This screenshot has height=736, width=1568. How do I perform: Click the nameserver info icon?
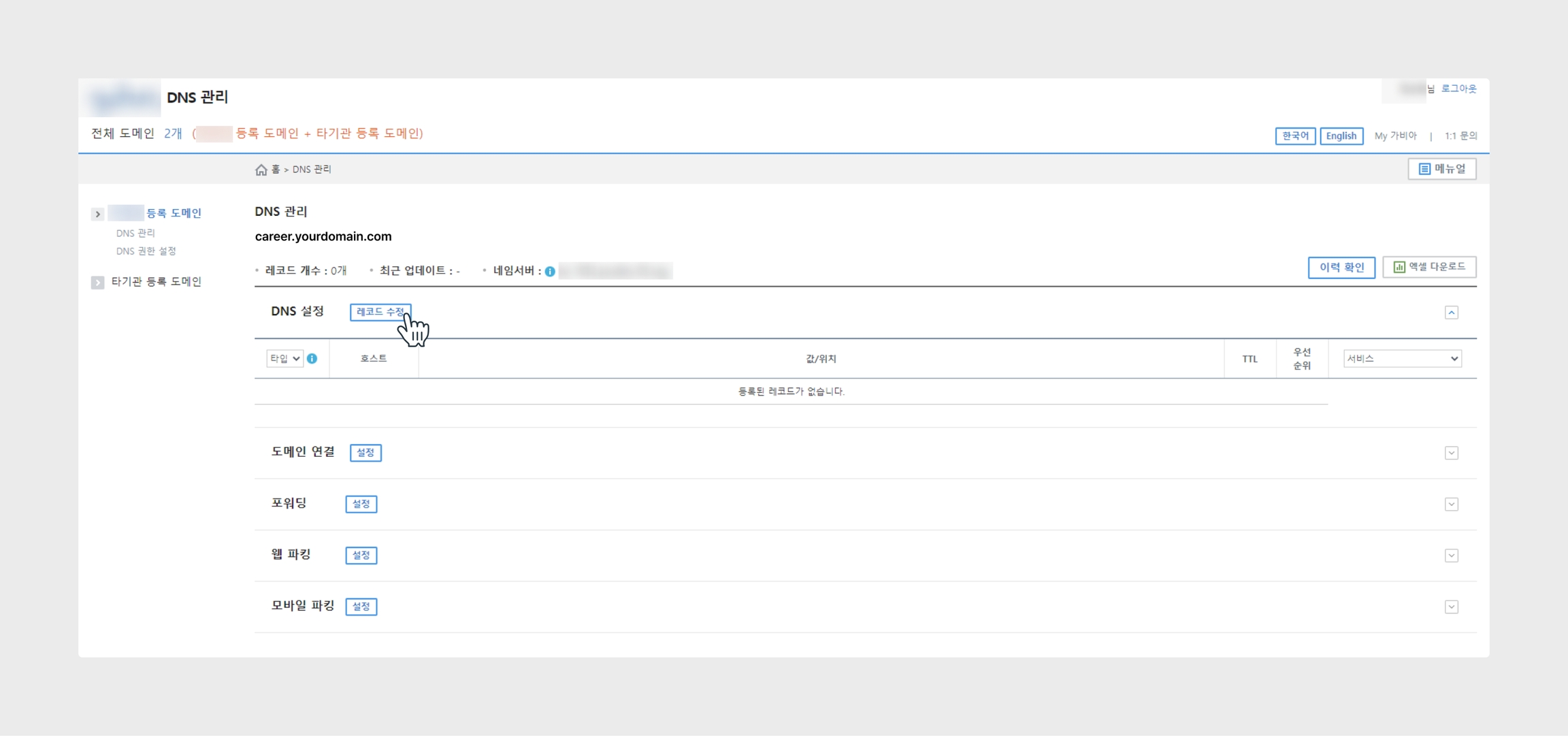pos(550,272)
